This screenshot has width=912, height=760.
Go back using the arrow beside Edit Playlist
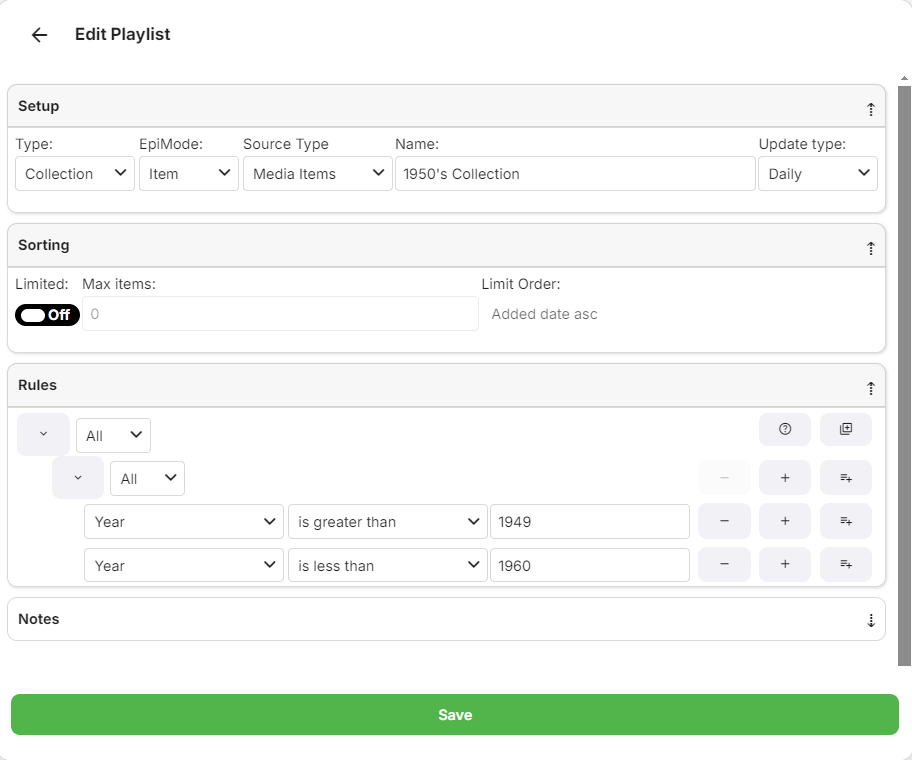coord(39,35)
